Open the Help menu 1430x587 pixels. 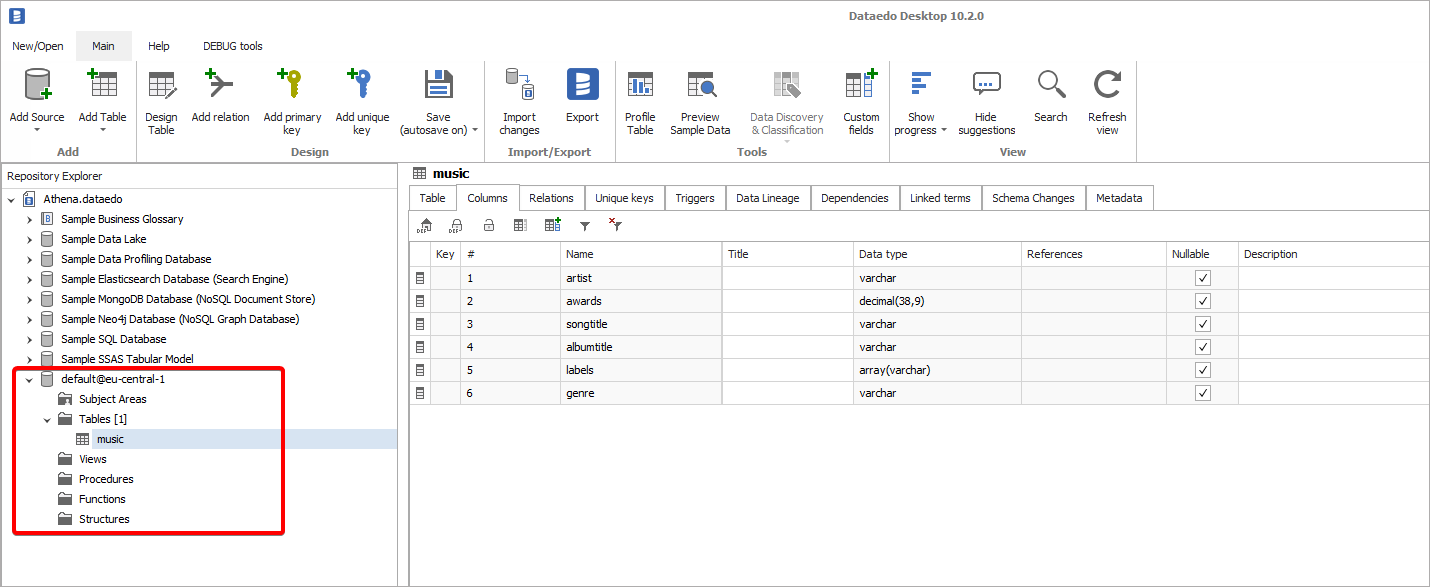(x=158, y=45)
